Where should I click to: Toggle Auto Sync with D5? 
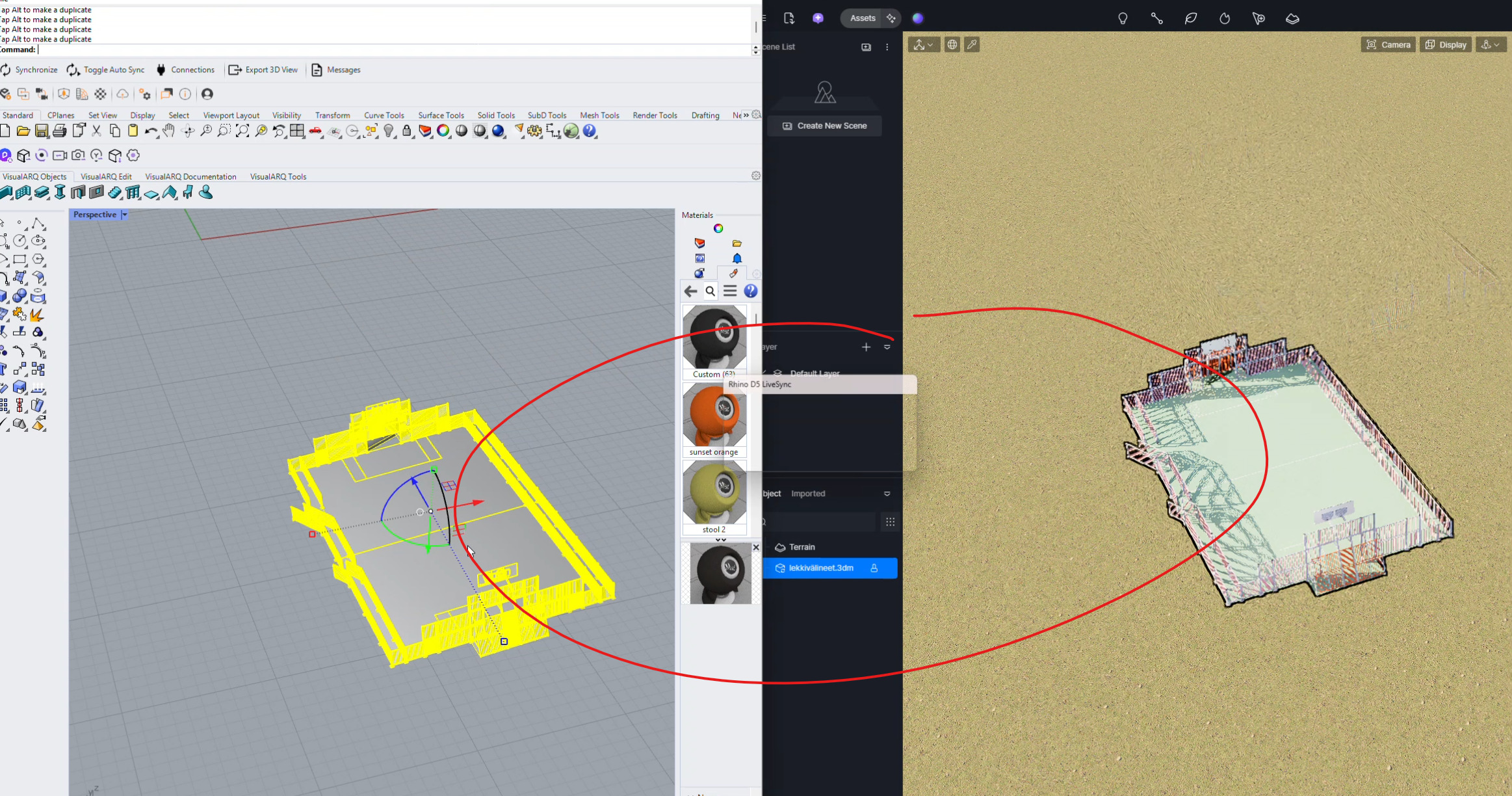[106, 70]
